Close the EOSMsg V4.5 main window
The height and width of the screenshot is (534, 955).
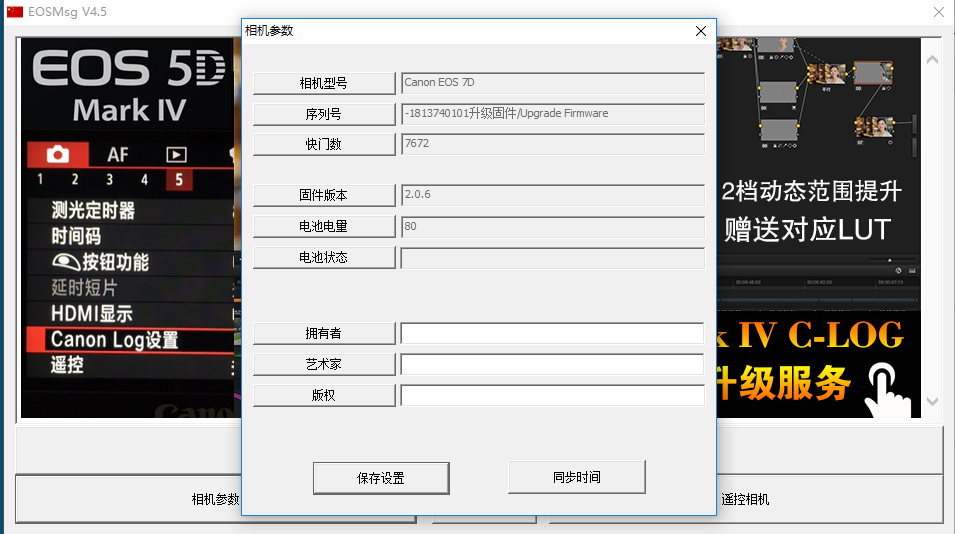pos(939,12)
